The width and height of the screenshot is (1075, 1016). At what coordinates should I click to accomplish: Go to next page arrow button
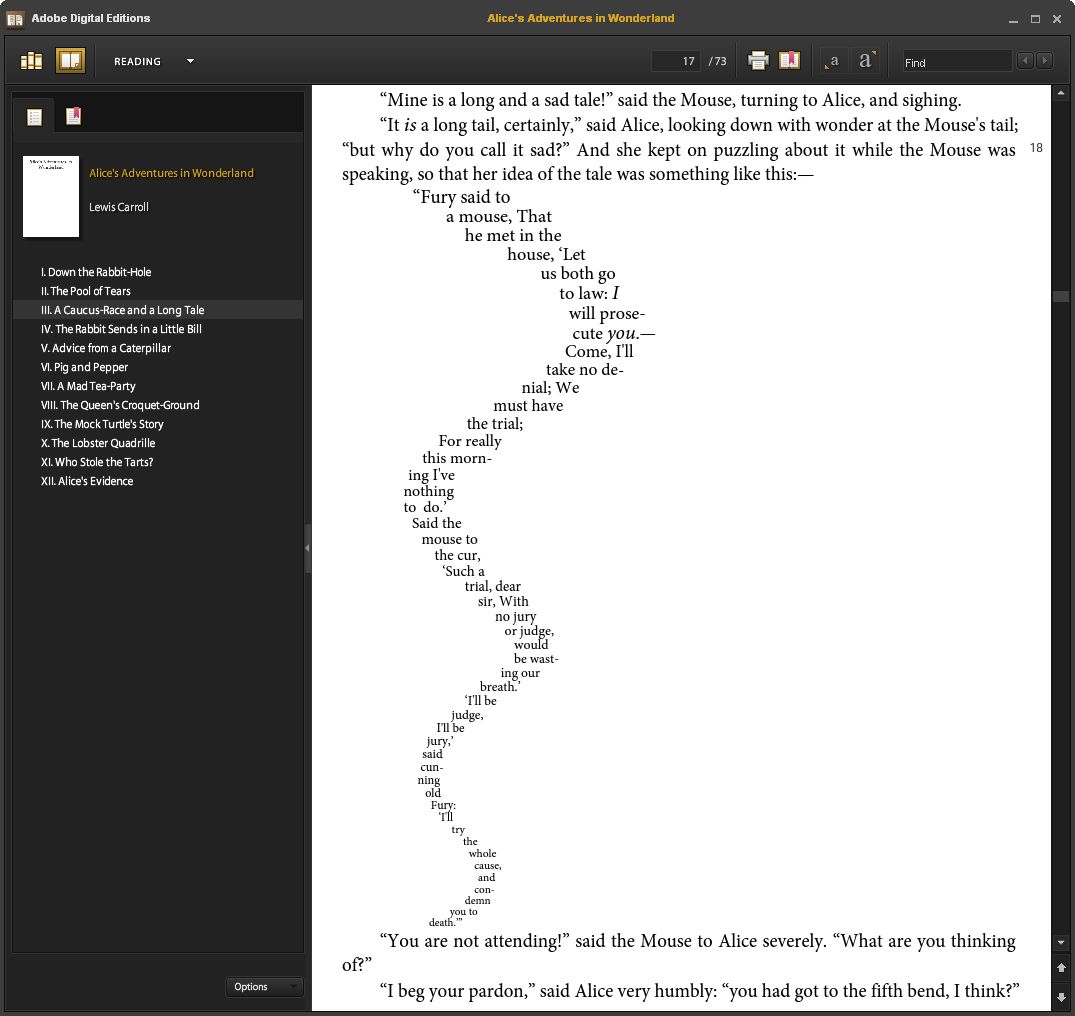click(1061, 996)
